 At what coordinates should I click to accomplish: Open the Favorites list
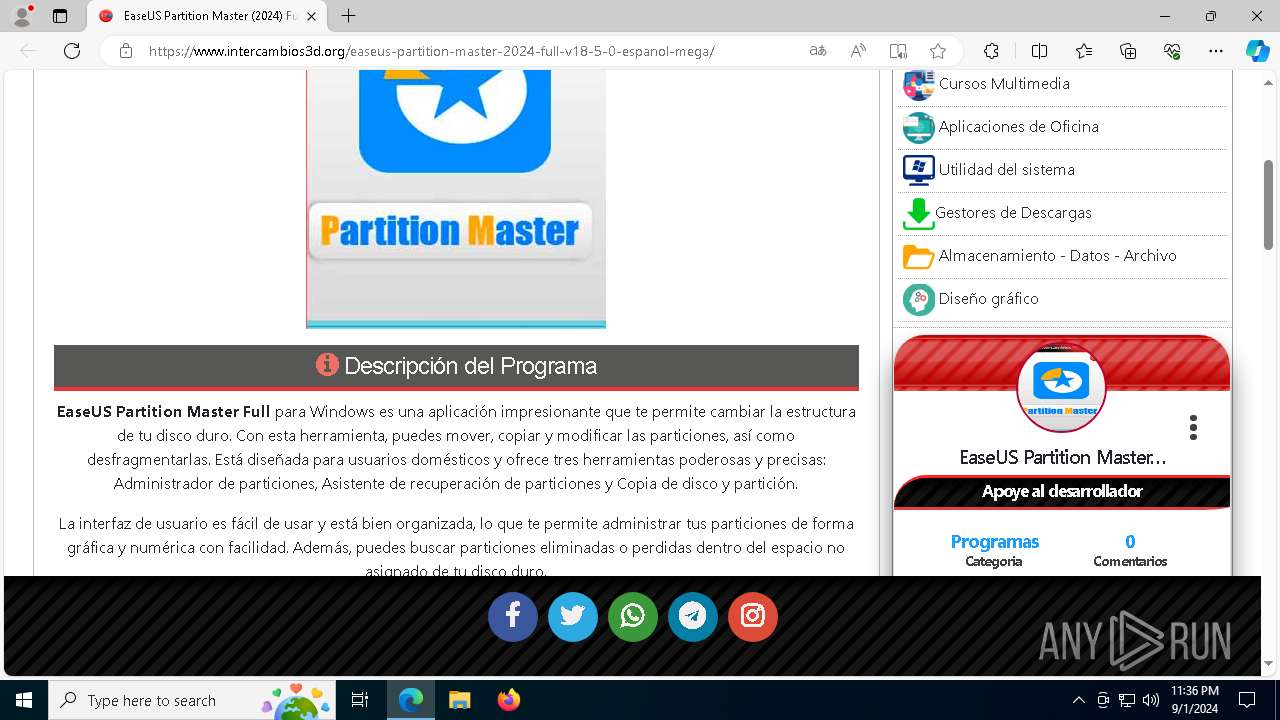[x=1084, y=51]
